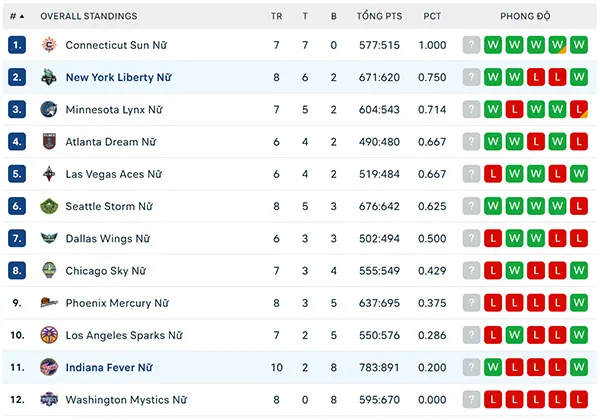
Task: Click the 0.429 win percentage
Action: [432, 271]
